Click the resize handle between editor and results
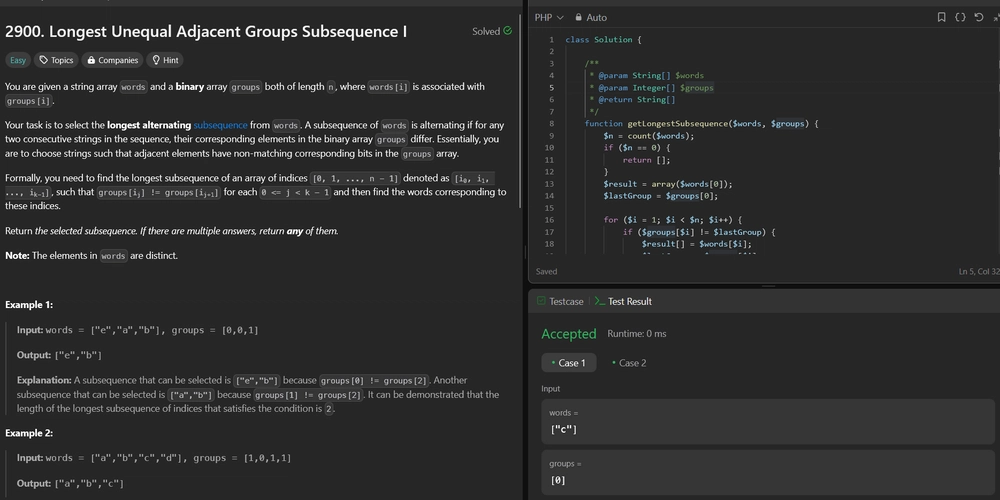Viewport: 1000px width, 500px height. 768,286
